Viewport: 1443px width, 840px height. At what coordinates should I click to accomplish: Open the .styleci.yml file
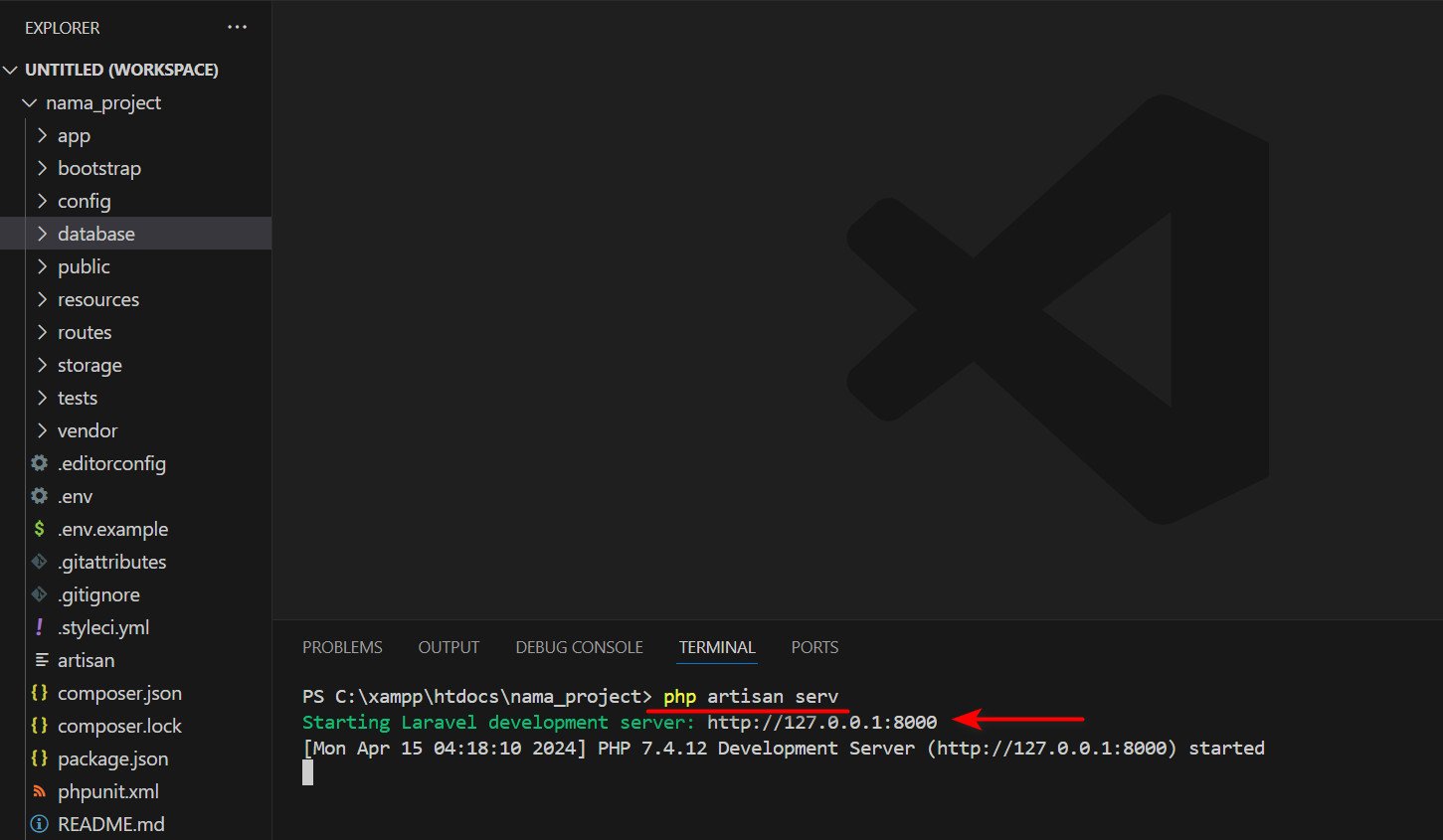tap(103, 627)
